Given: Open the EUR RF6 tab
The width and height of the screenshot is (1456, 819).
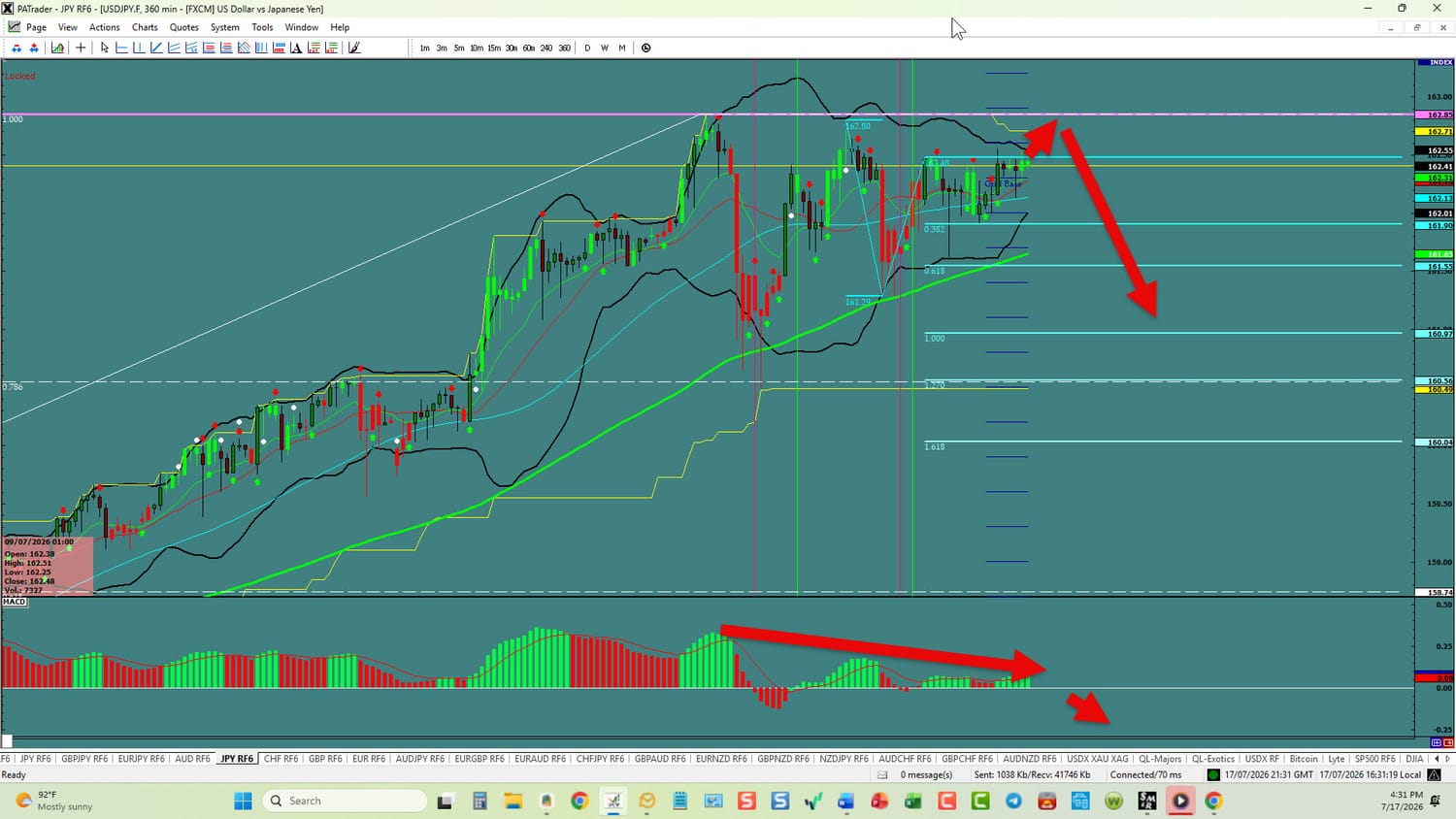Looking at the screenshot, I should point(369,759).
